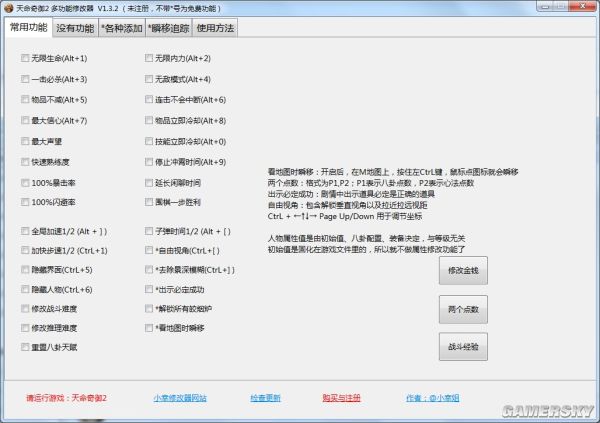Open the 小幸修改器网站 link
This screenshot has height=423, width=600.
[x=180, y=398]
